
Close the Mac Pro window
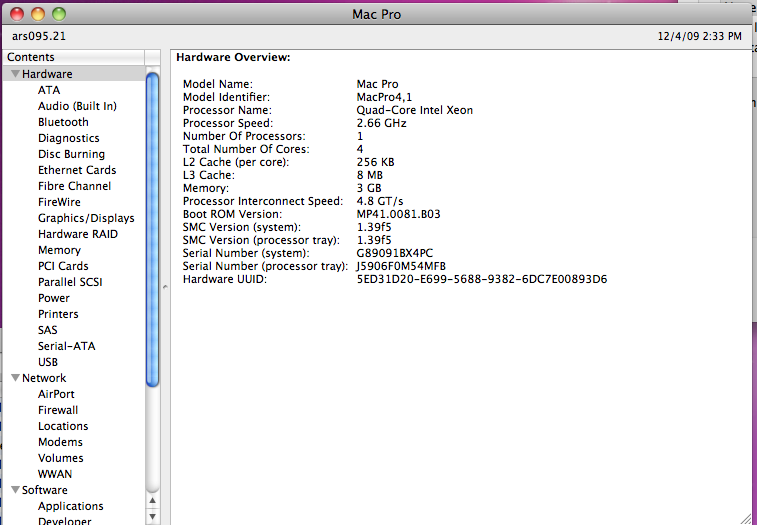[x=17, y=14]
